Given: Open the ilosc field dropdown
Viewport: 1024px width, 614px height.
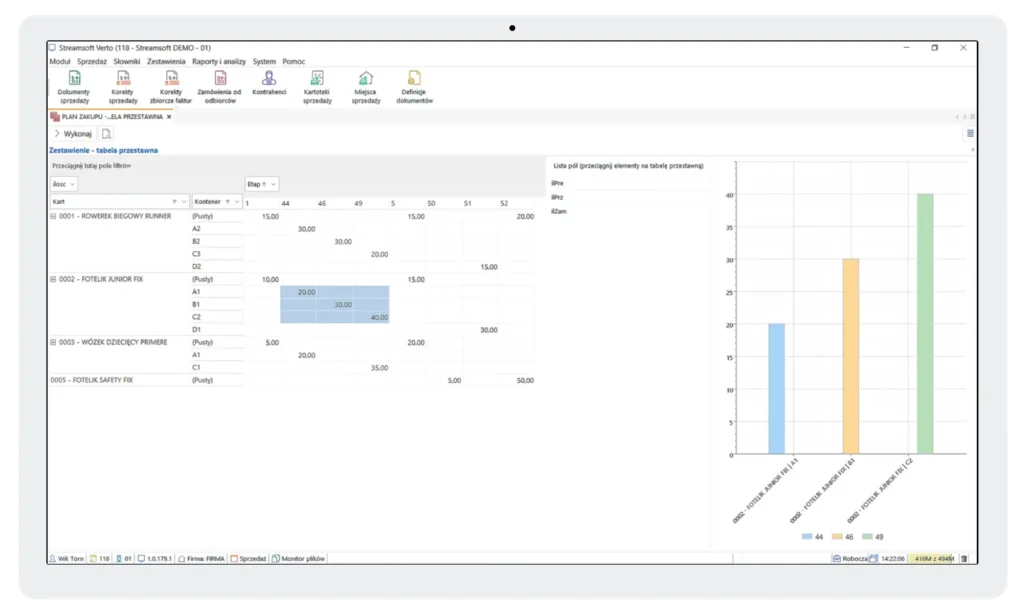Looking at the screenshot, I should [x=72, y=185].
